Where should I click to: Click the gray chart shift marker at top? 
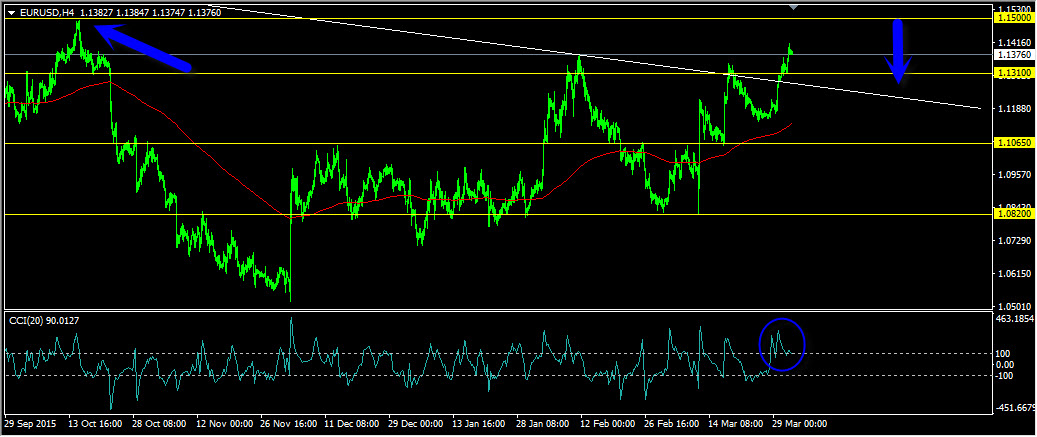tap(794, 7)
